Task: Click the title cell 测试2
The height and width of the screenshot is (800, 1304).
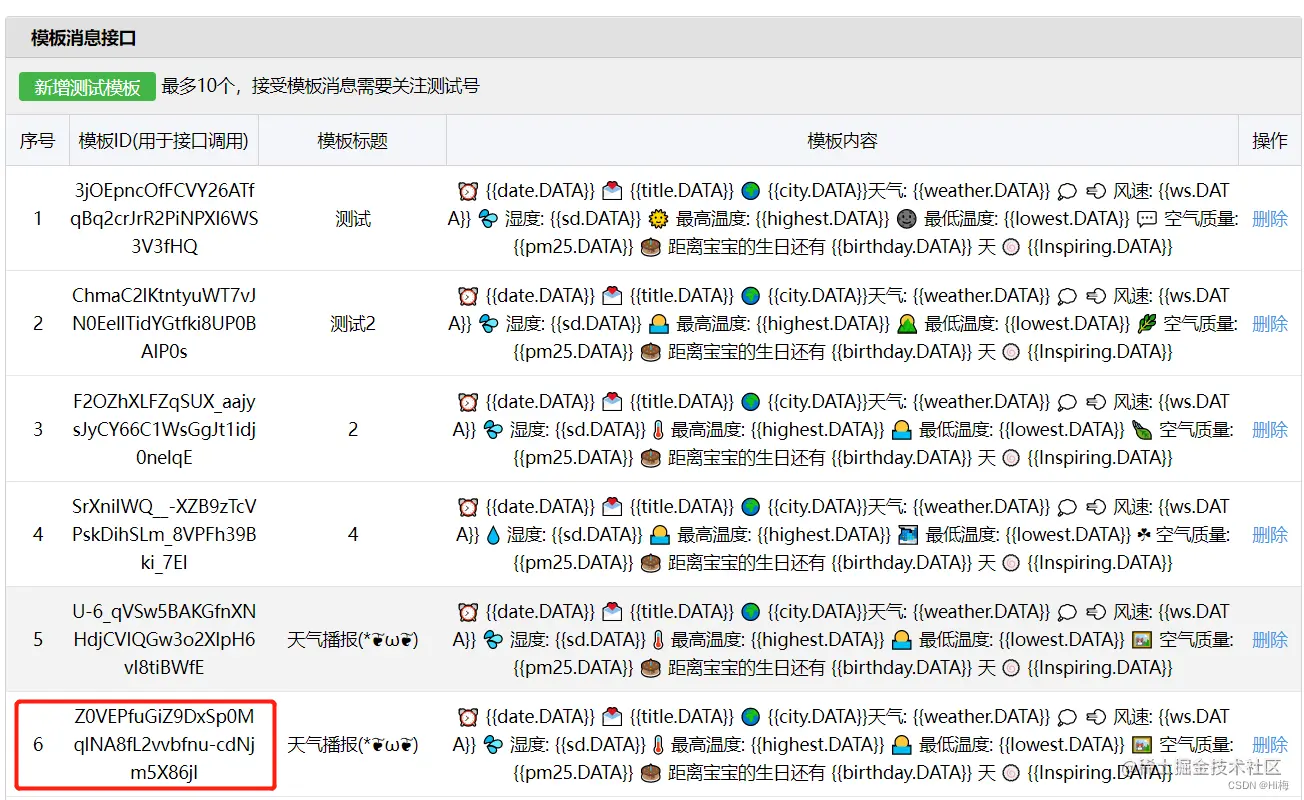Action: click(353, 324)
